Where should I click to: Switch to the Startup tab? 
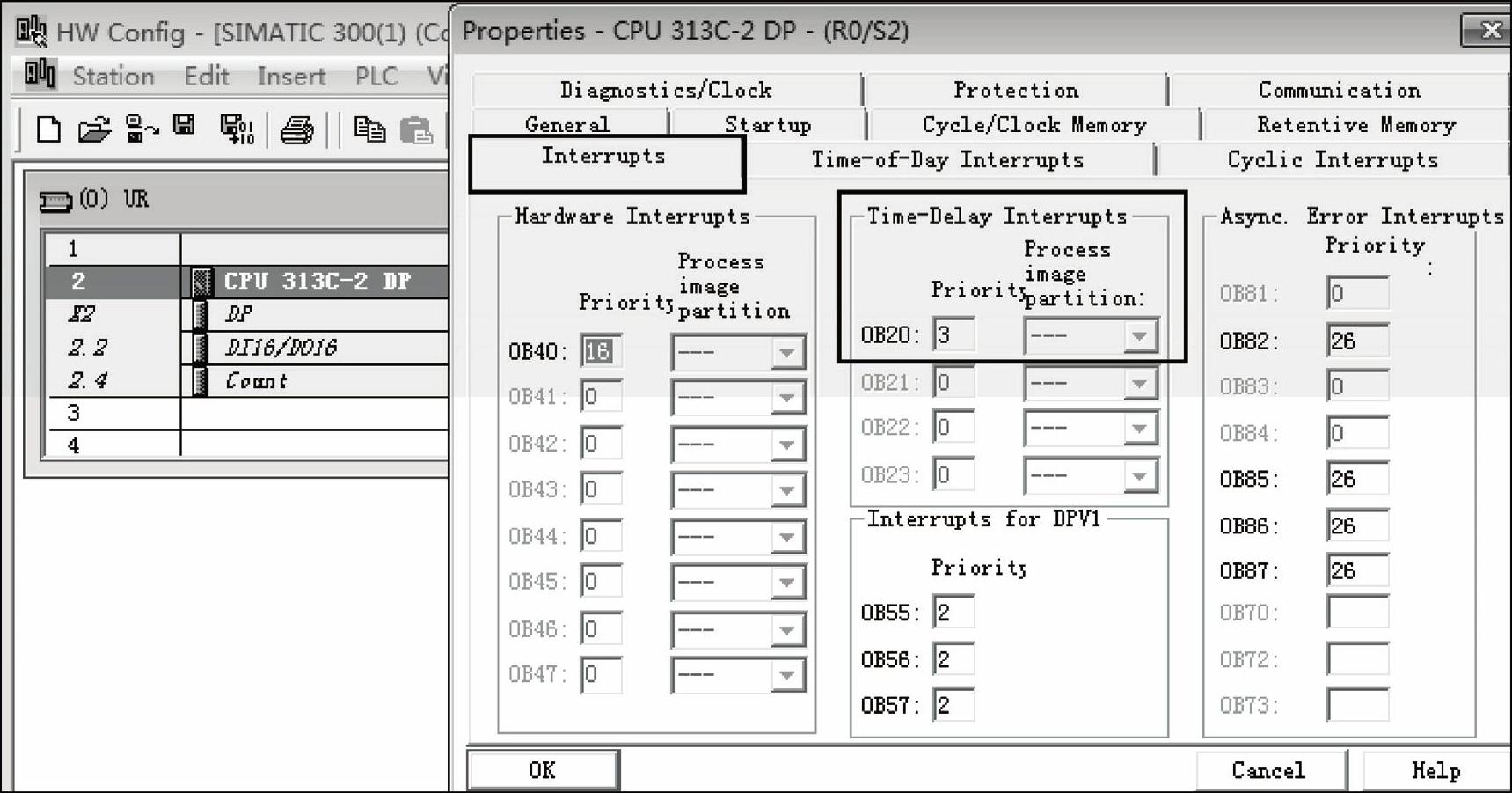(x=768, y=124)
